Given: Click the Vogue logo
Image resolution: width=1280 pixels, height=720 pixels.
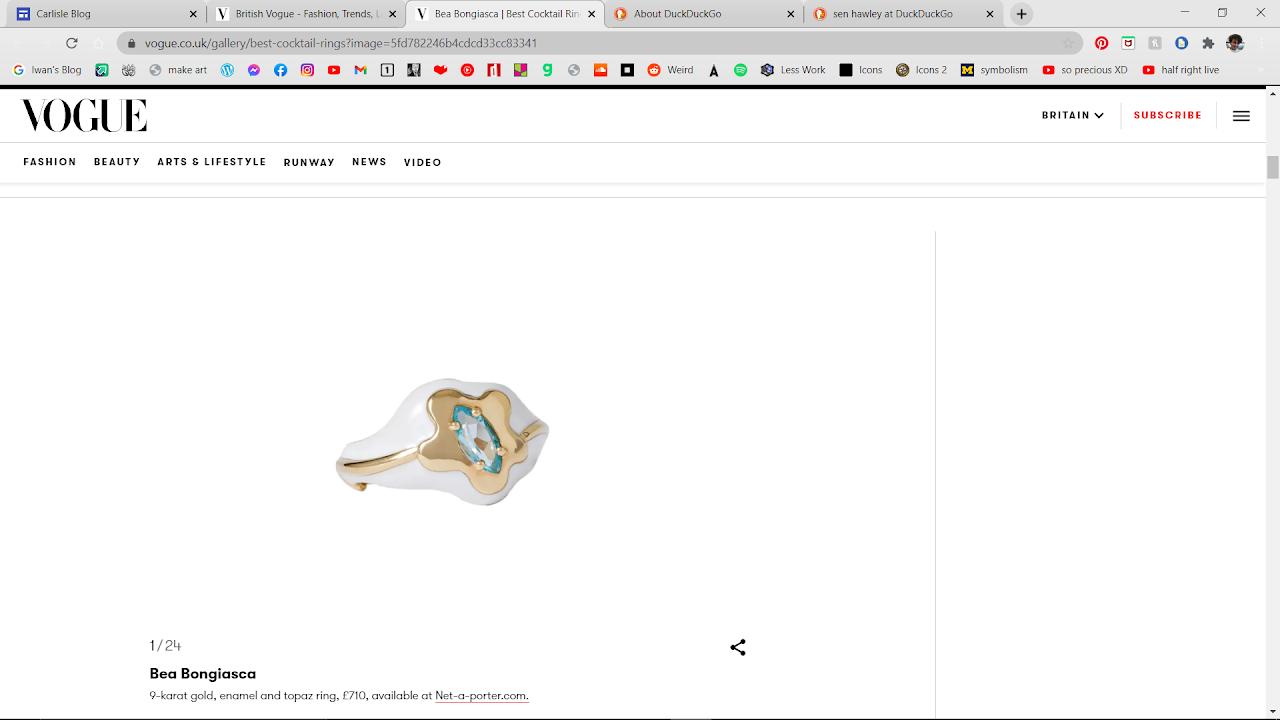Looking at the screenshot, I should (x=84, y=116).
